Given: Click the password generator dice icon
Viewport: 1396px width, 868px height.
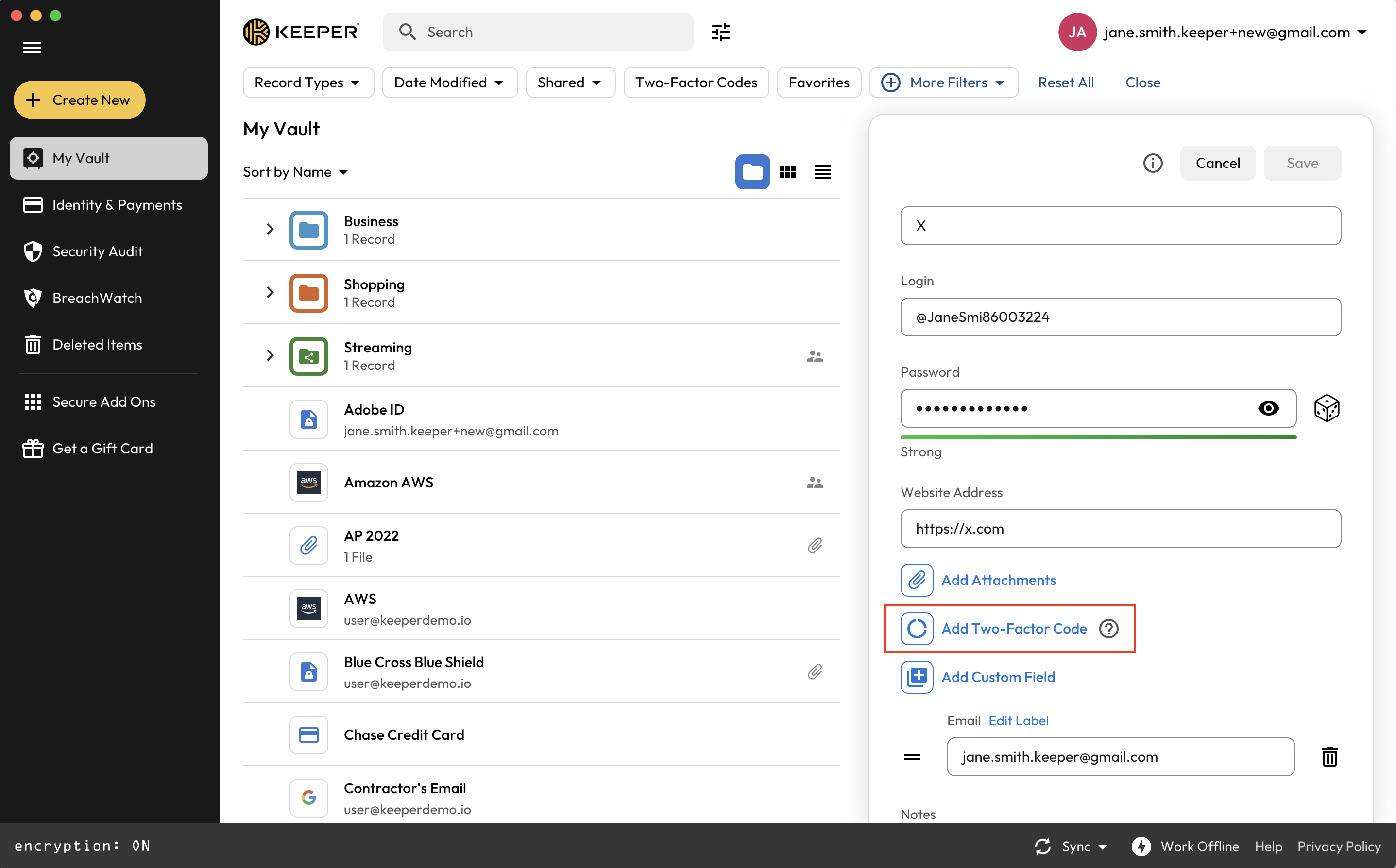Looking at the screenshot, I should (1326, 408).
